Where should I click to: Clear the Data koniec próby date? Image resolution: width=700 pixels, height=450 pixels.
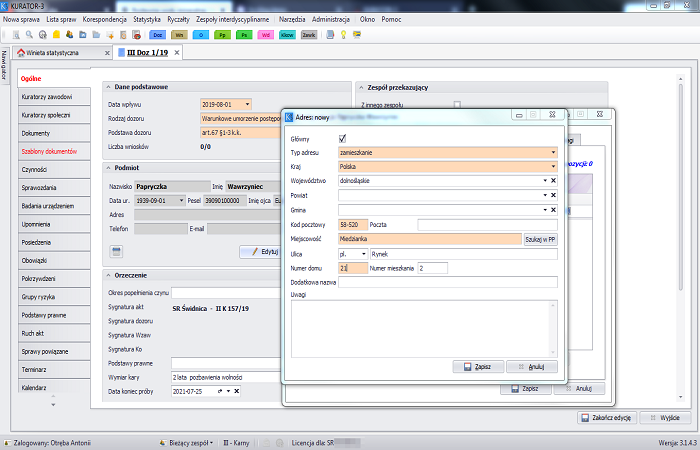[237, 391]
